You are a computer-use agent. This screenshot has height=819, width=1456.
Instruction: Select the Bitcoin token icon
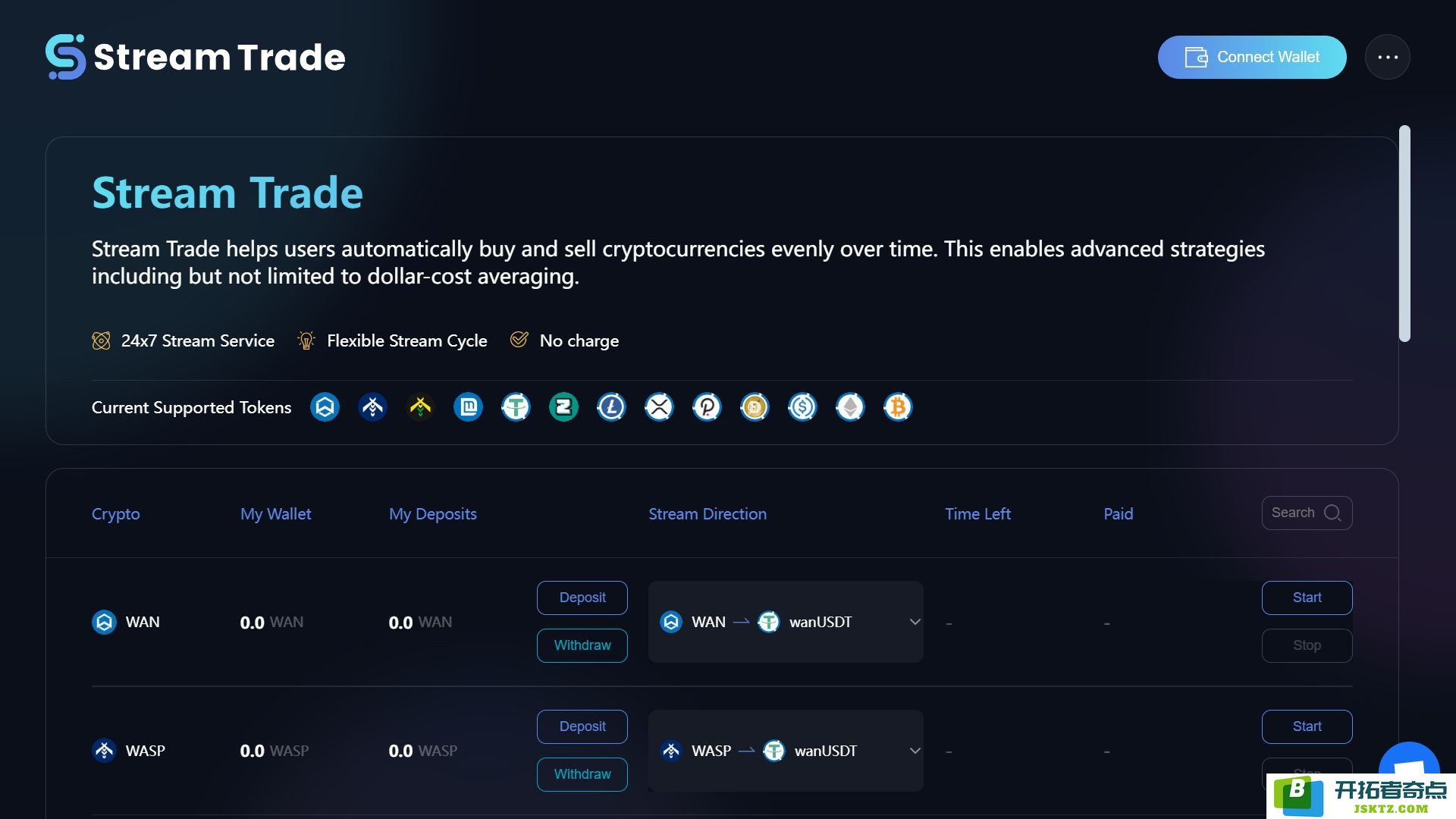tap(897, 407)
